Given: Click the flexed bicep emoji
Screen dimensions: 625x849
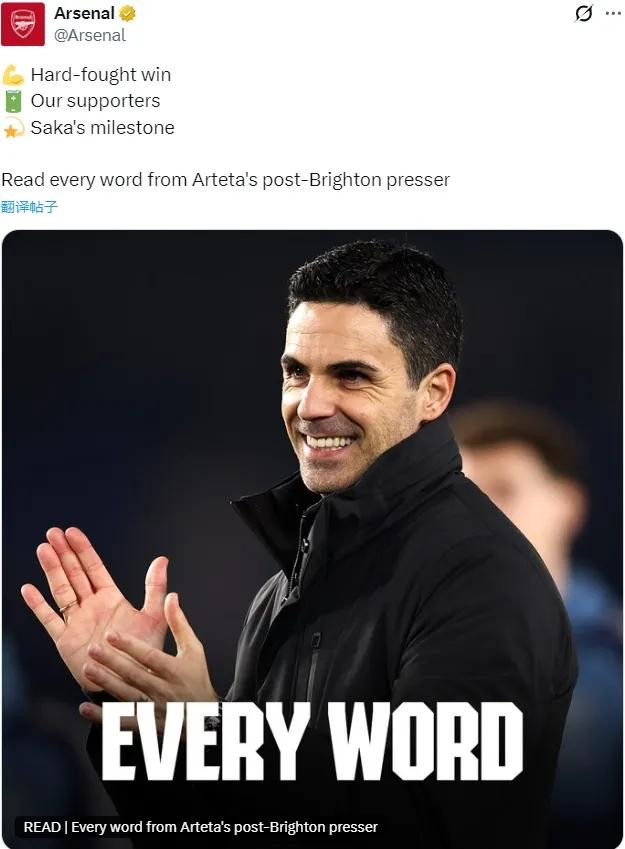Looking at the screenshot, I should [13, 75].
